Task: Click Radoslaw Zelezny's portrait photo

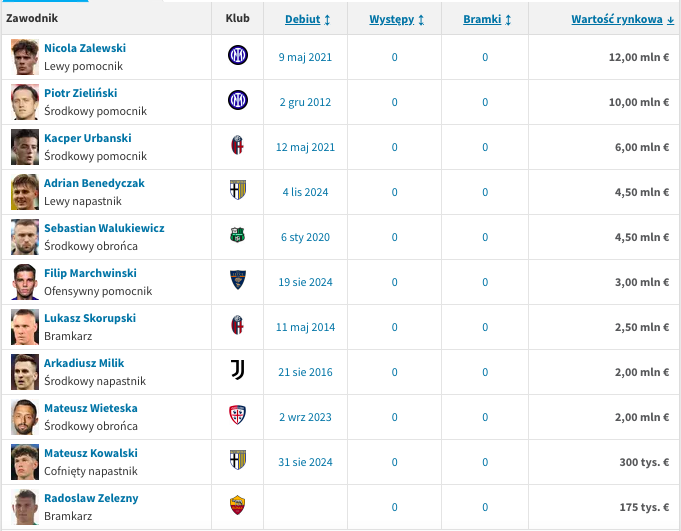Action: coord(25,507)
